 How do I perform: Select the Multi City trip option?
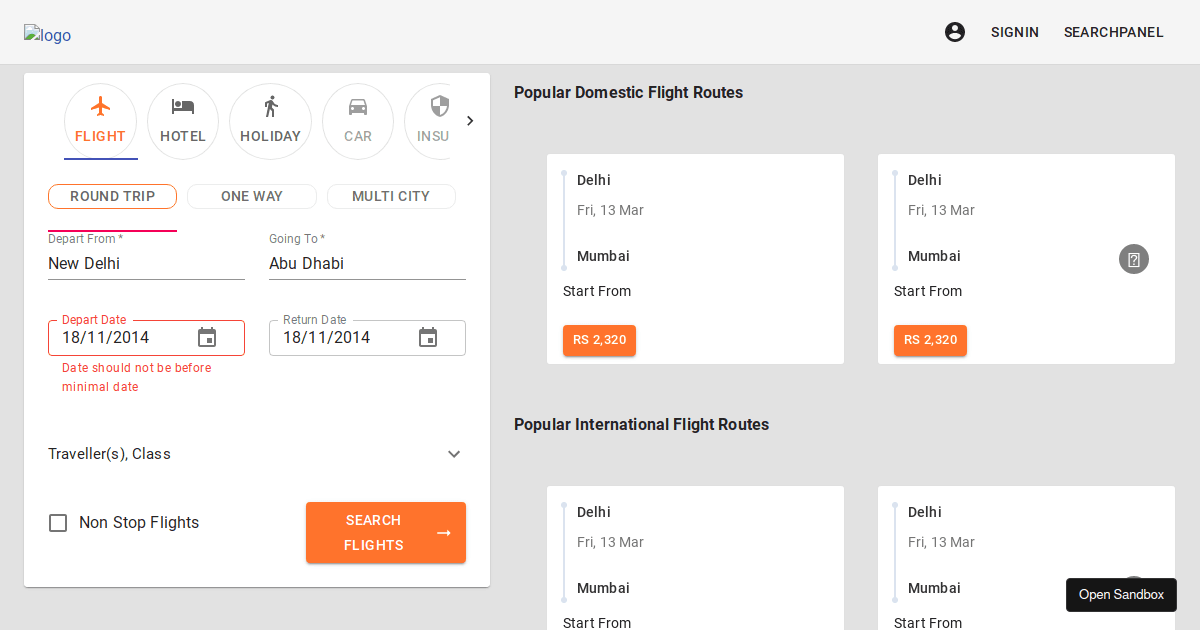(x=391, y=196)
